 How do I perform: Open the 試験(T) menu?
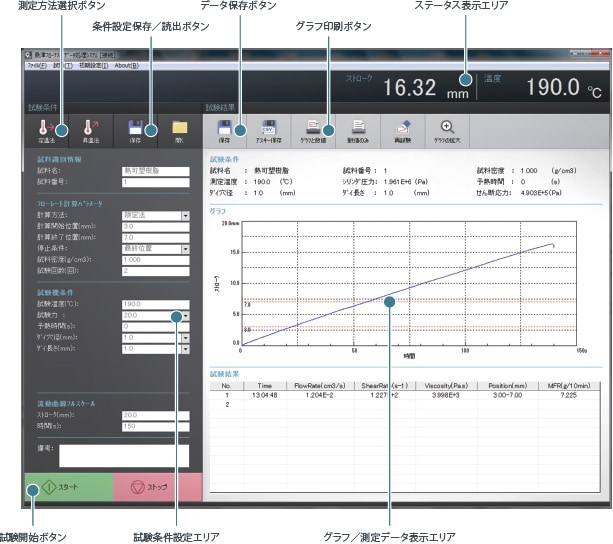pyautogui.click(x=63, y=66)
